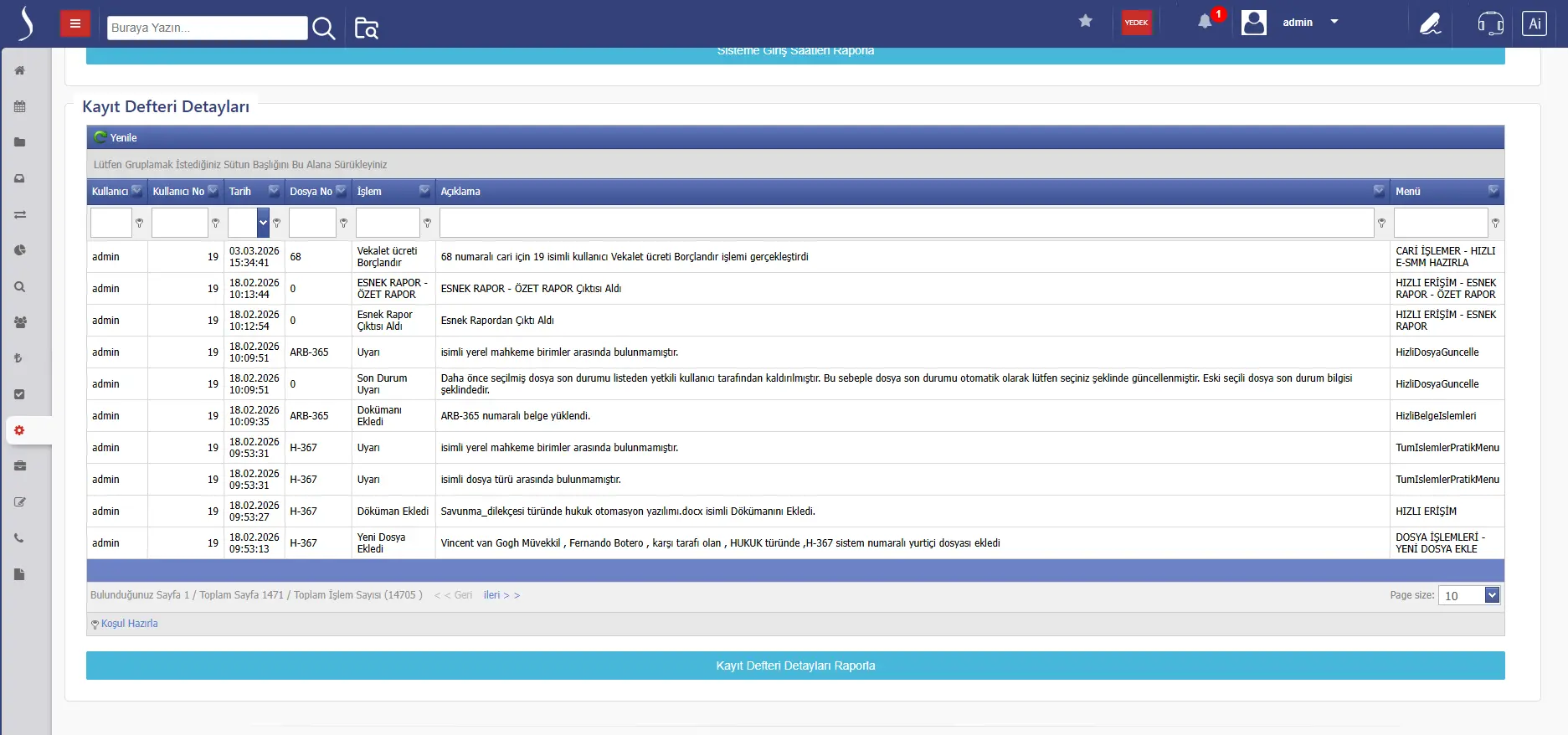Click the red YEDEK backup icon
Image resolution: width=1568 pixels, height=735 pixels.
(1136, 23)
